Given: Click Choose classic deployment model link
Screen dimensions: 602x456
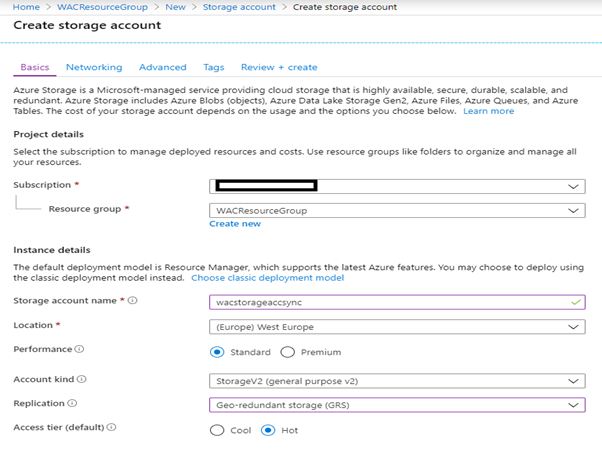Looking at the screenshot, I should pos(268,278).
